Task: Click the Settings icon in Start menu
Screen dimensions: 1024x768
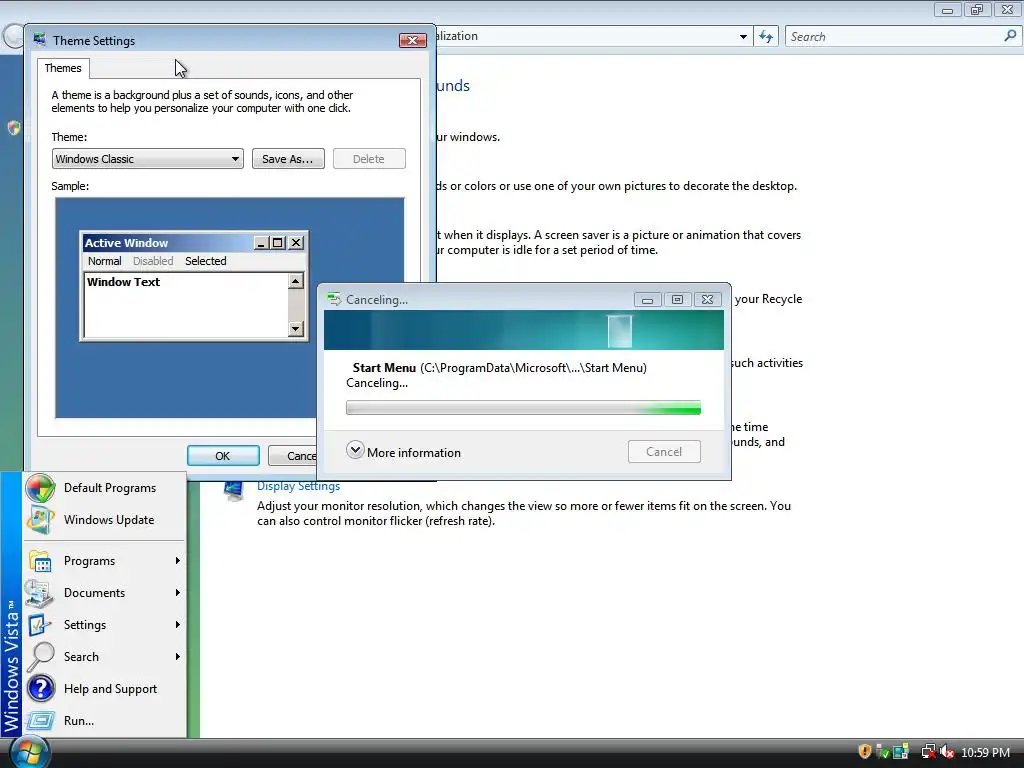Action: [x=40, y=625]
